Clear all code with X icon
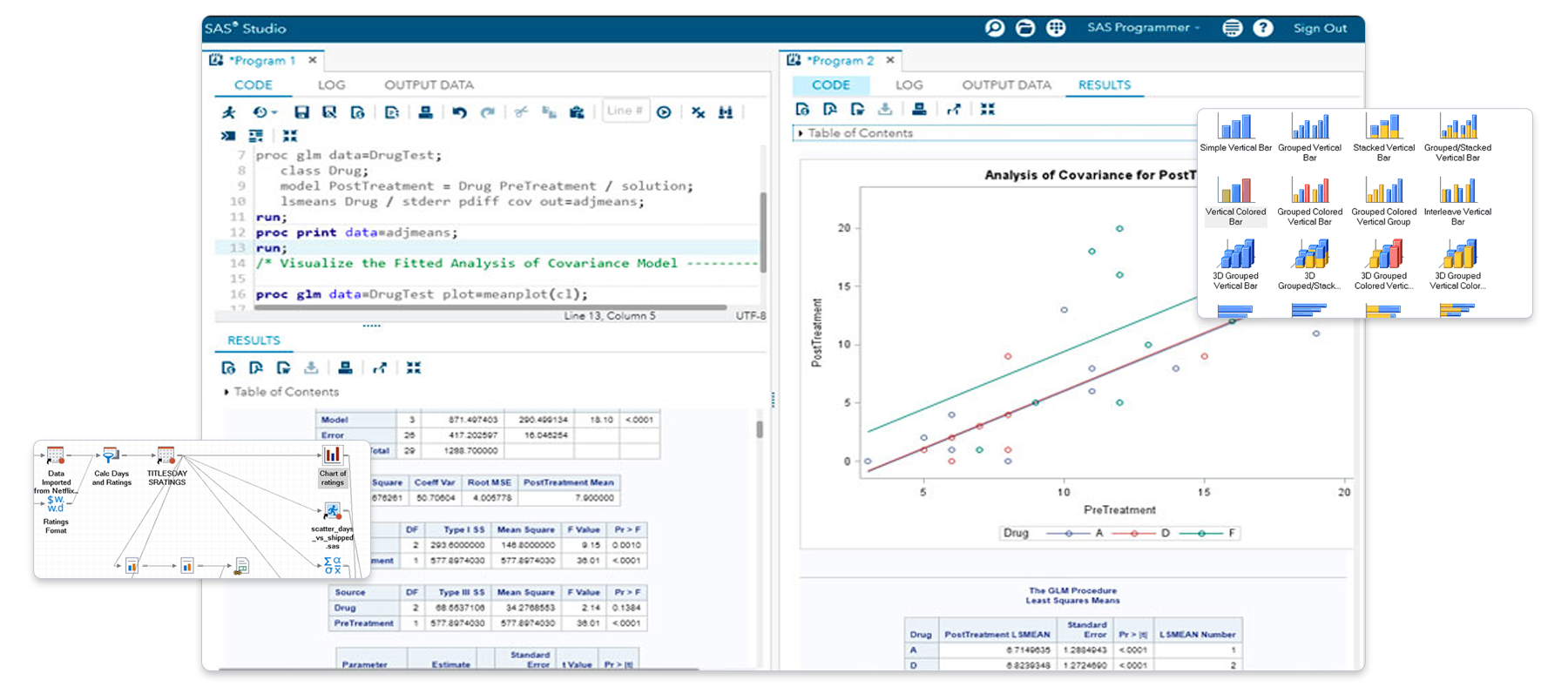Screen dimensions: 1568x687 (698, 112)
